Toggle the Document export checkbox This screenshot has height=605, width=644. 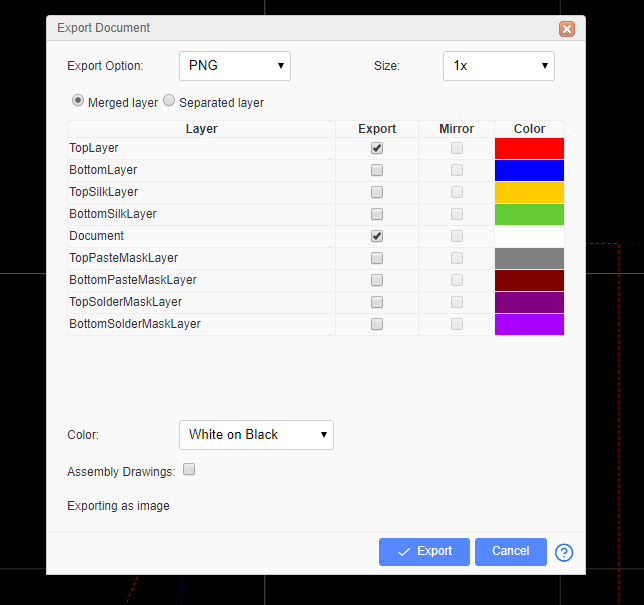[377, 236]
